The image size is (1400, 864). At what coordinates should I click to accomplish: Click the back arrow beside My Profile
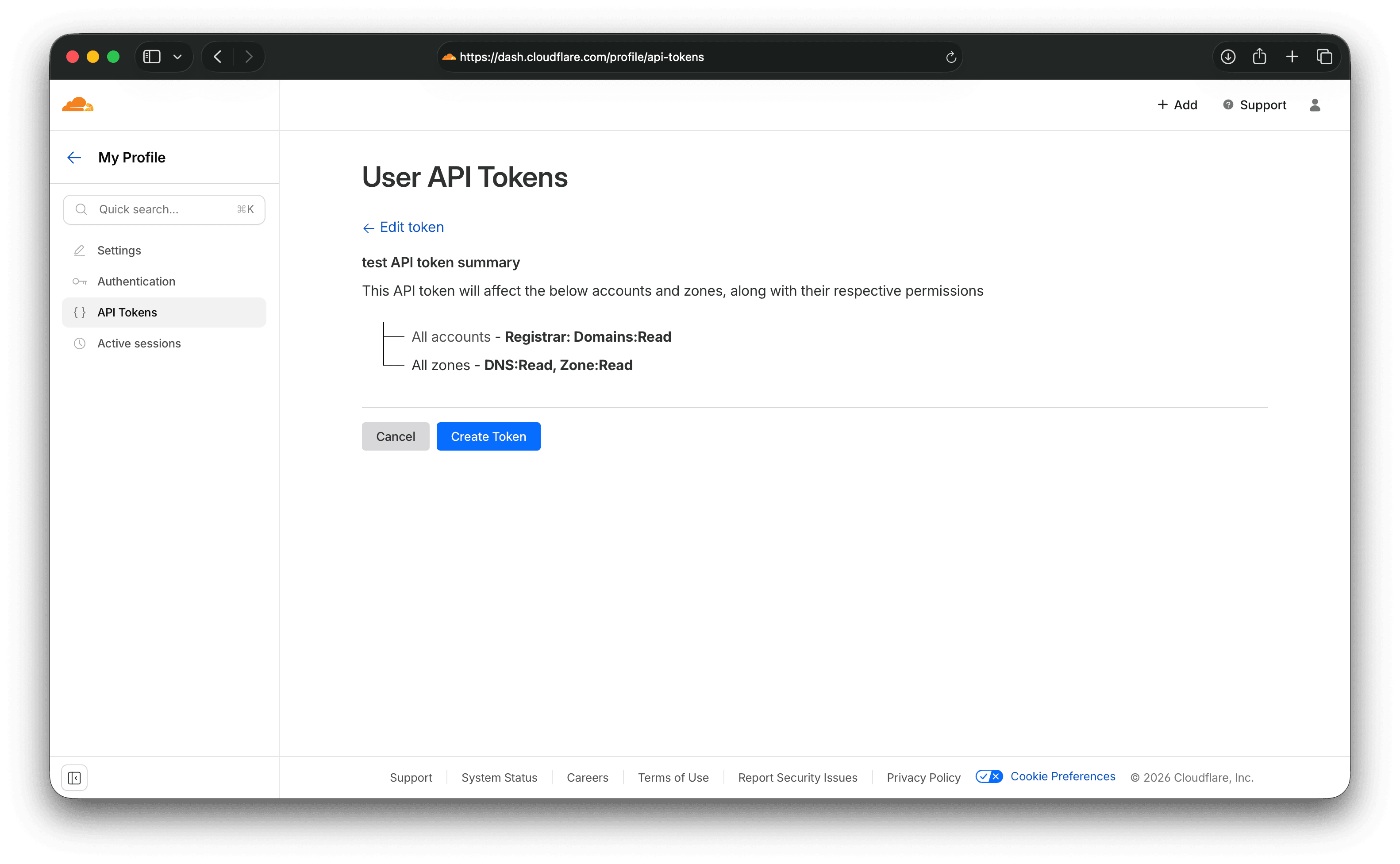pos(74,157)
